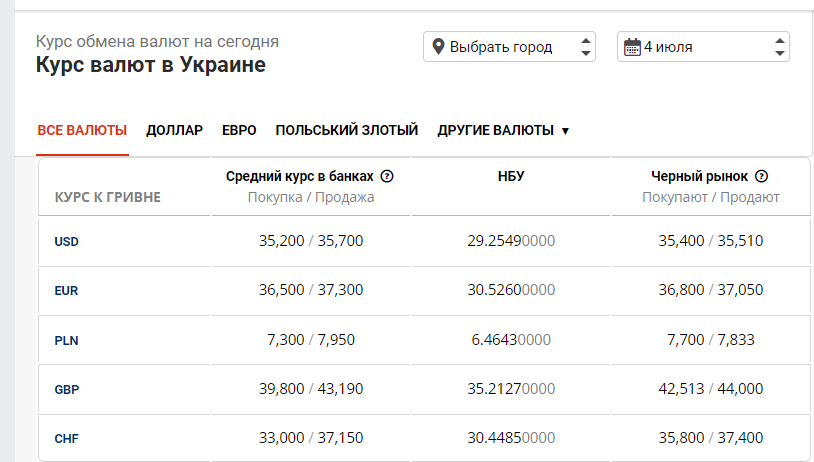Open the Выбрать город dropdown

click(508, 47)
